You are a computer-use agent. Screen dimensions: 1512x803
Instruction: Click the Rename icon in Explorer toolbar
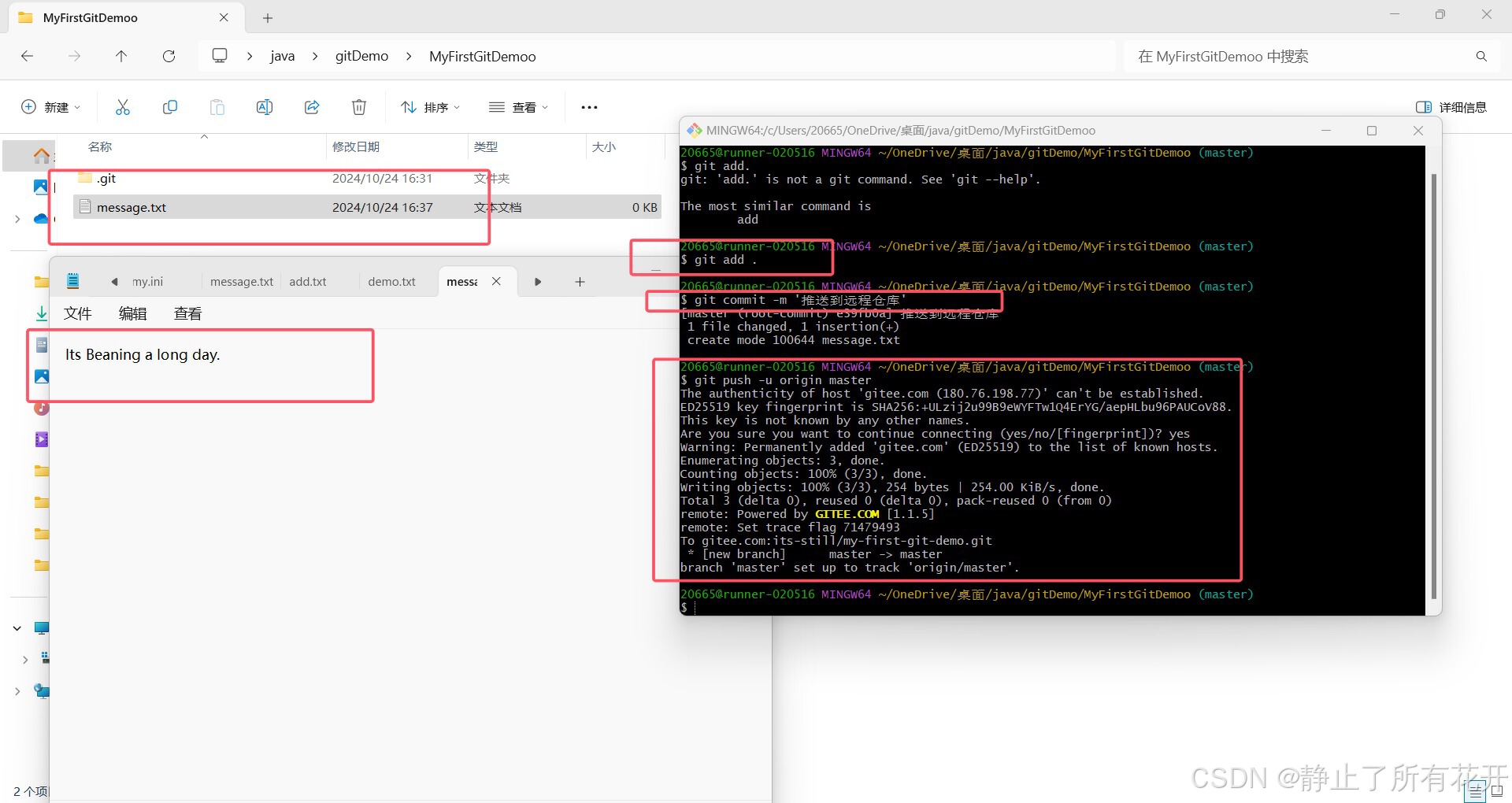pos(265,107)
